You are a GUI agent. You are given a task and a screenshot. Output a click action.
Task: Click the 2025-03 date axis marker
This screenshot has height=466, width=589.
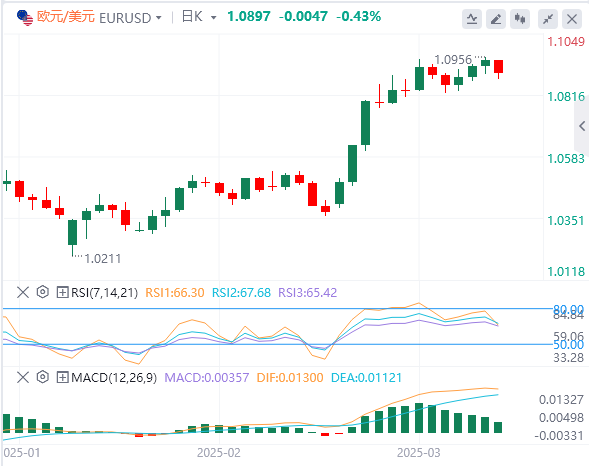418,452
